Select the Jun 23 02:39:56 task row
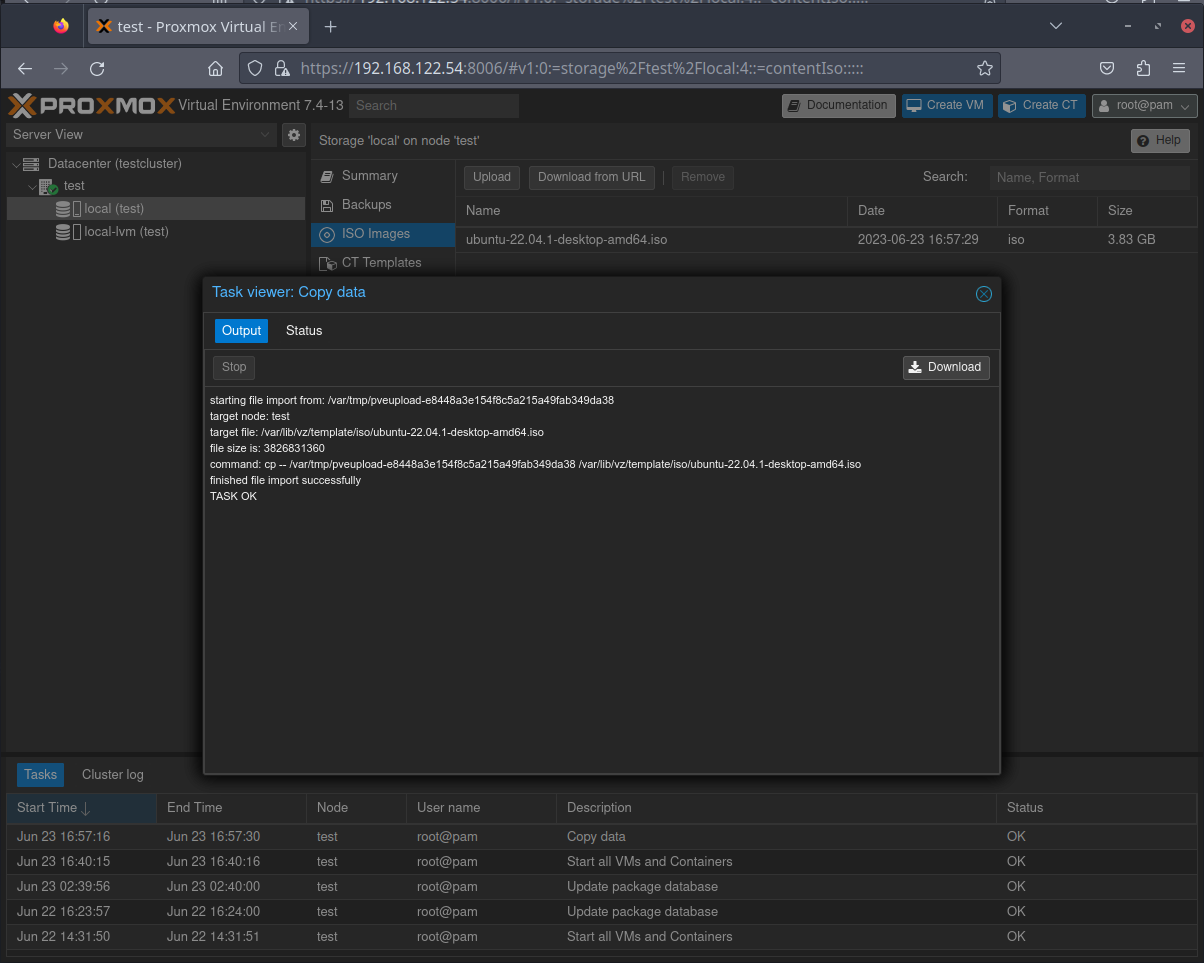 601,886
